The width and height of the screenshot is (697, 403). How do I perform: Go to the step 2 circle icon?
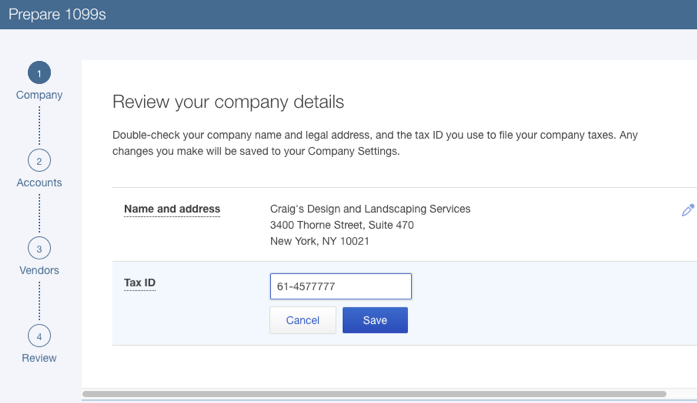coord(39,161)
